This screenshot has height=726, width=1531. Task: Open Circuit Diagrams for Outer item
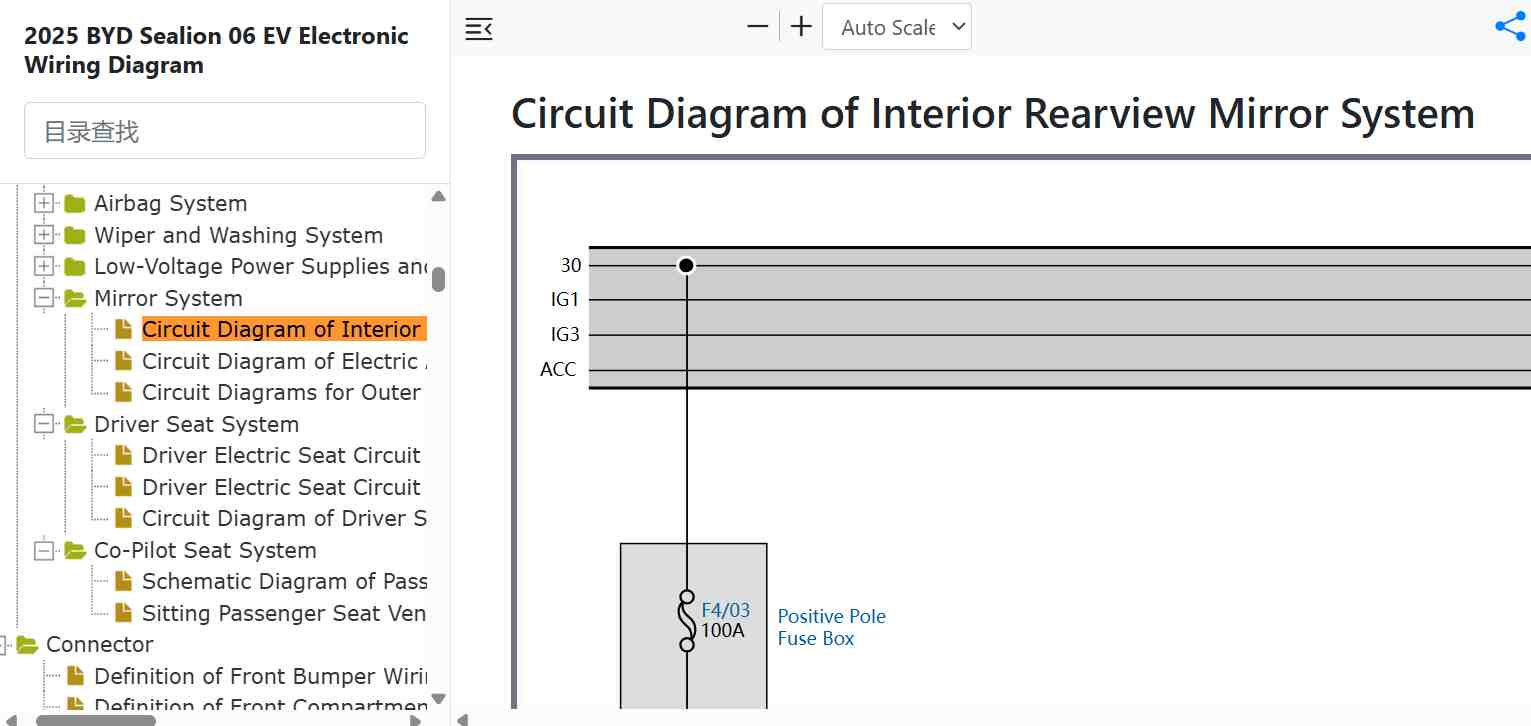[x=283, y=393]
